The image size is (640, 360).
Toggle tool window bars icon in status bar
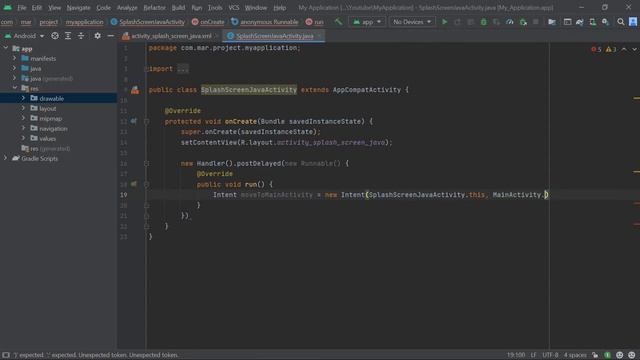(6, 355)
